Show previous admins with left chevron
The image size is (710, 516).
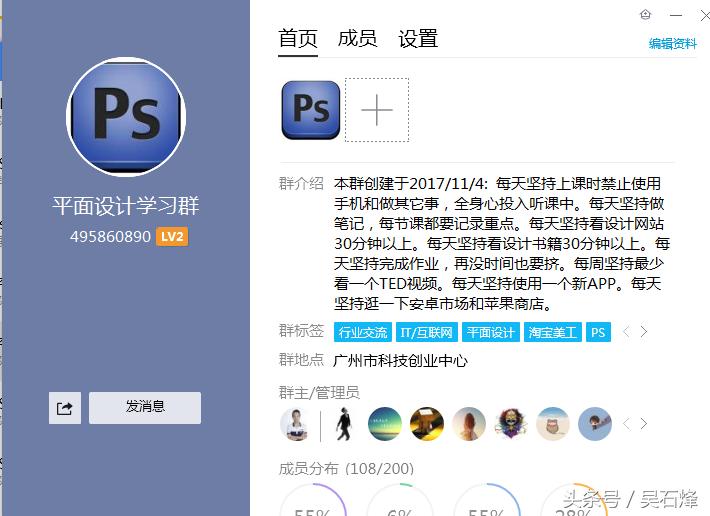pos(626,424)
